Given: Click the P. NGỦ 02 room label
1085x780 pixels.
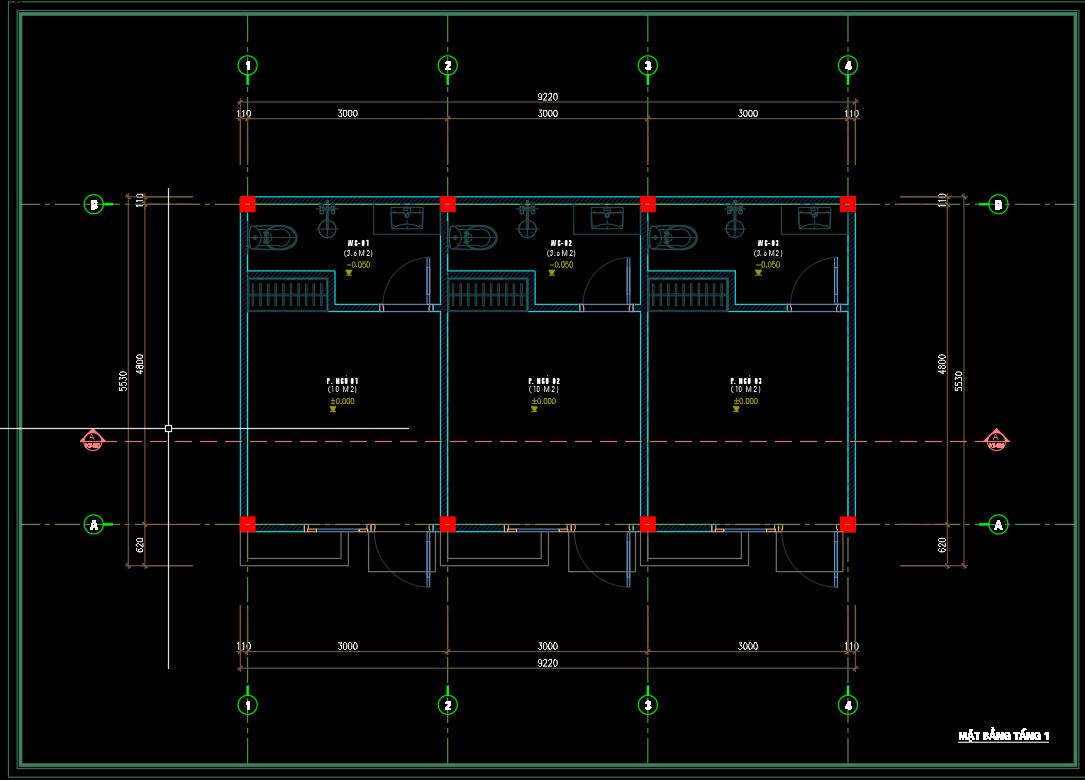Looking at the screenshot, I should click(x=544, y=381).
